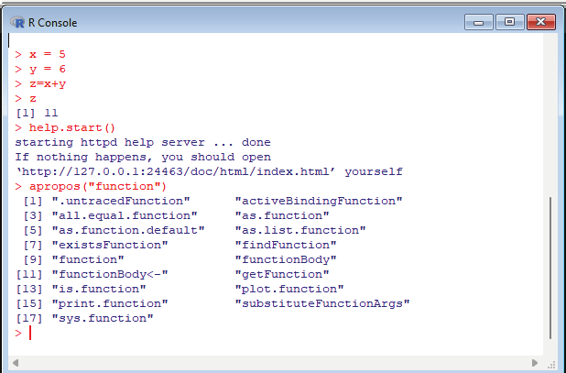The width and height of the screenshot is (566, 373).
Task: Click the "existsFunction" result
Action: click(x=110, y=245)
